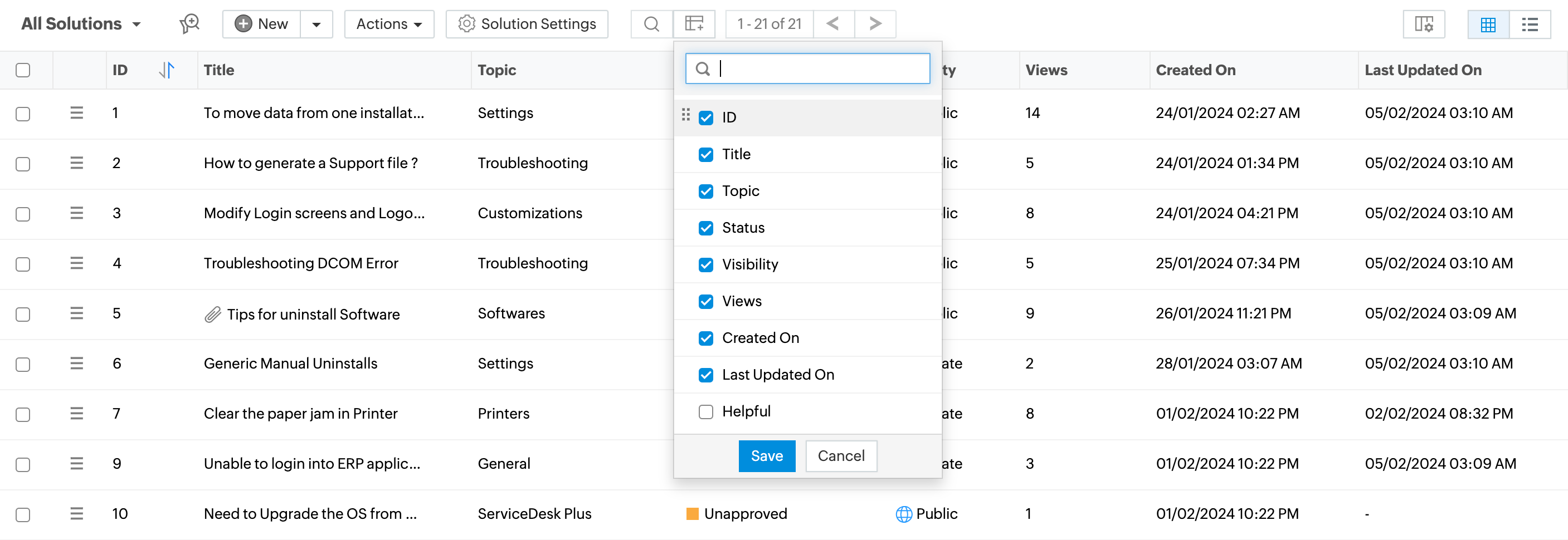Switch to list view icon
This screenshot has width=1568, height=540.
(x=1529, y=24)
